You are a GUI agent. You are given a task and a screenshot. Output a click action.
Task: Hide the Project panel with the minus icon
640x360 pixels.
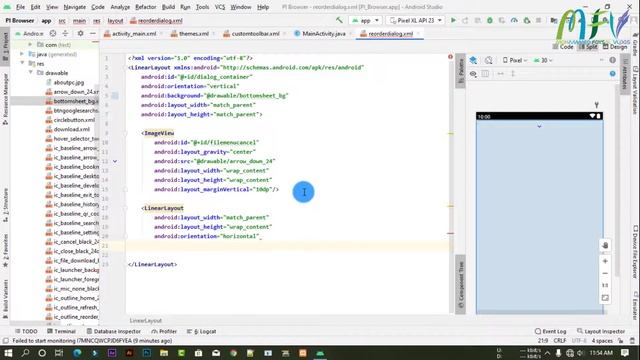[x=93, y=33]
